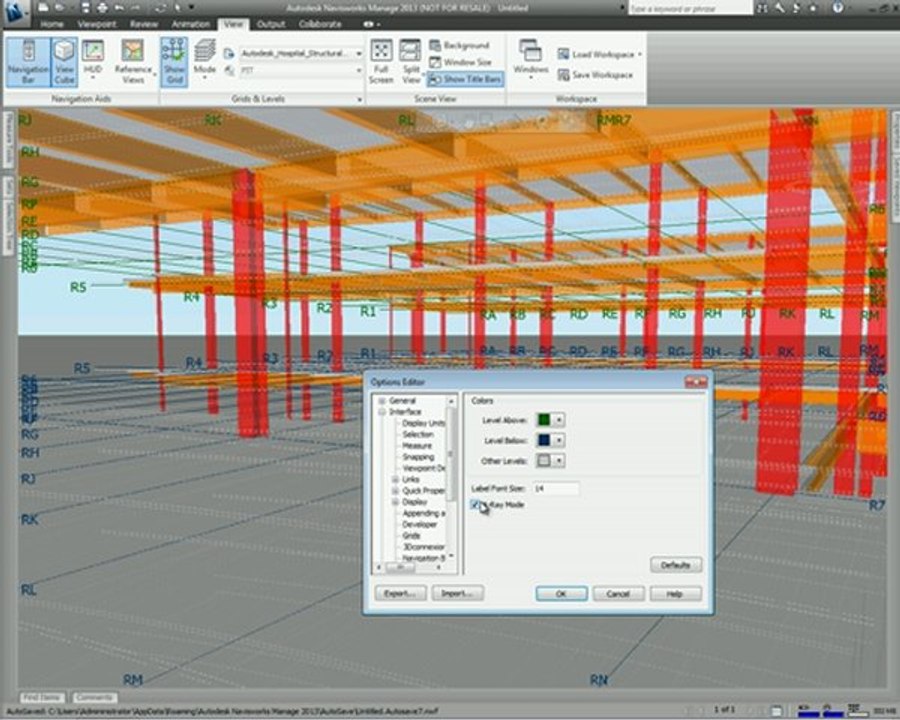Viewport: 900px width, 720px height.
Task: Select Developer in options tree
Action: point(420,524)
